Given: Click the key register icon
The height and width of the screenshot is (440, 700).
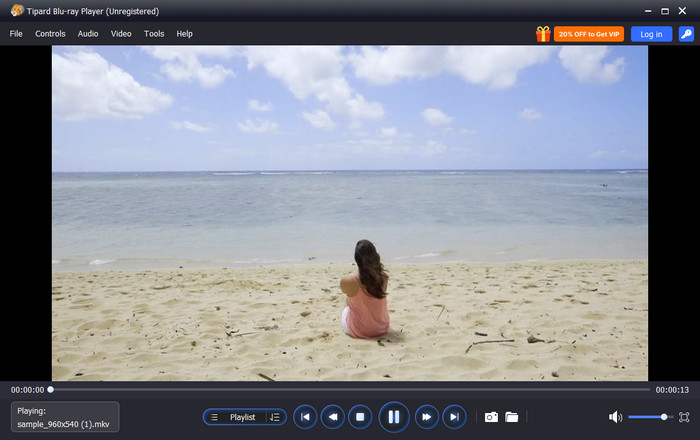Looking at the screenshot, I should click(686, 34).
